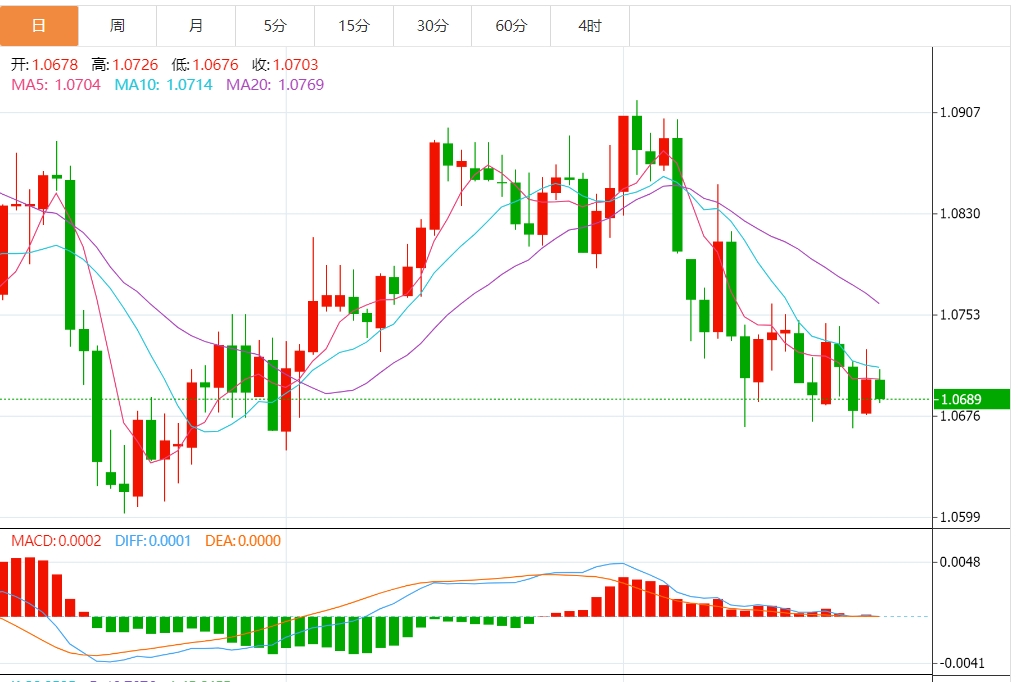Select the 日 daily chart tab
Viewport: 1020px width, 682px height.
tap(39, 26)
